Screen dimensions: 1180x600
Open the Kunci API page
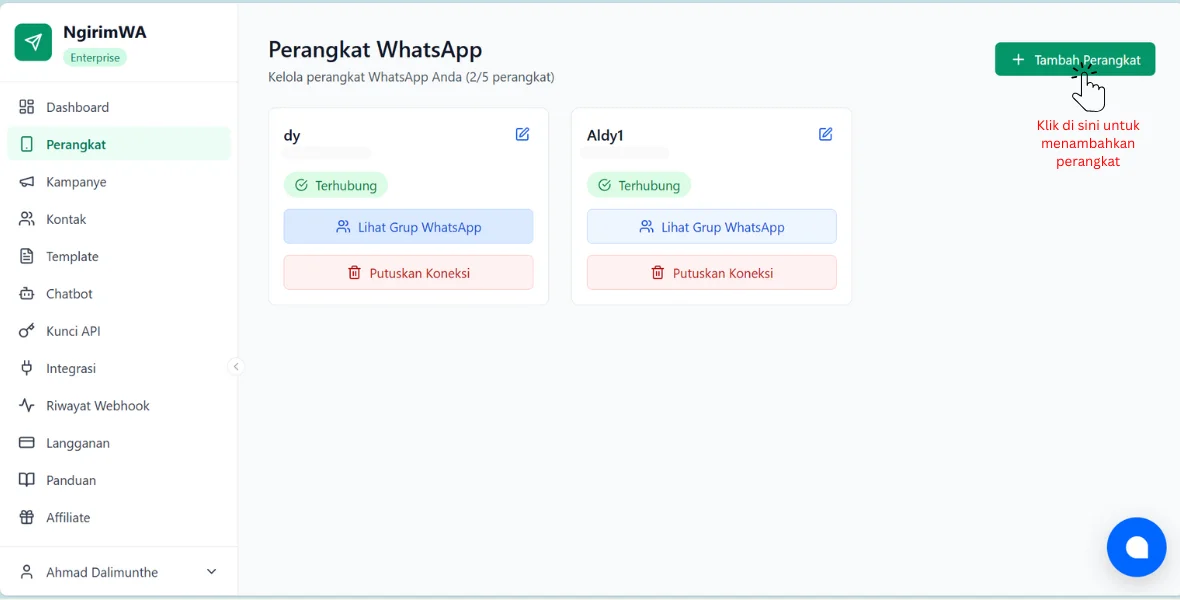(x=119, y=330)
